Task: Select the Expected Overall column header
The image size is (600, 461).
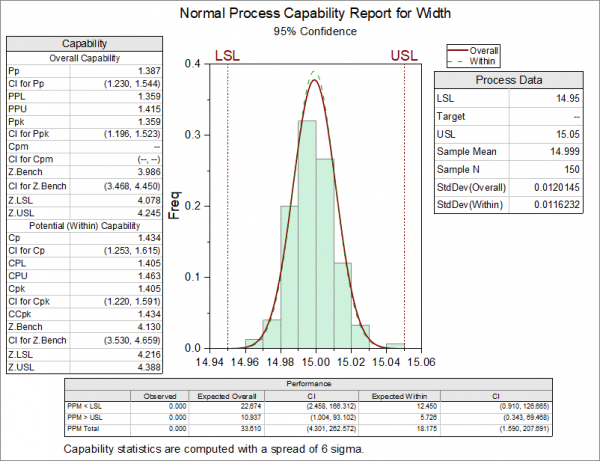Action: coord(227,396)
